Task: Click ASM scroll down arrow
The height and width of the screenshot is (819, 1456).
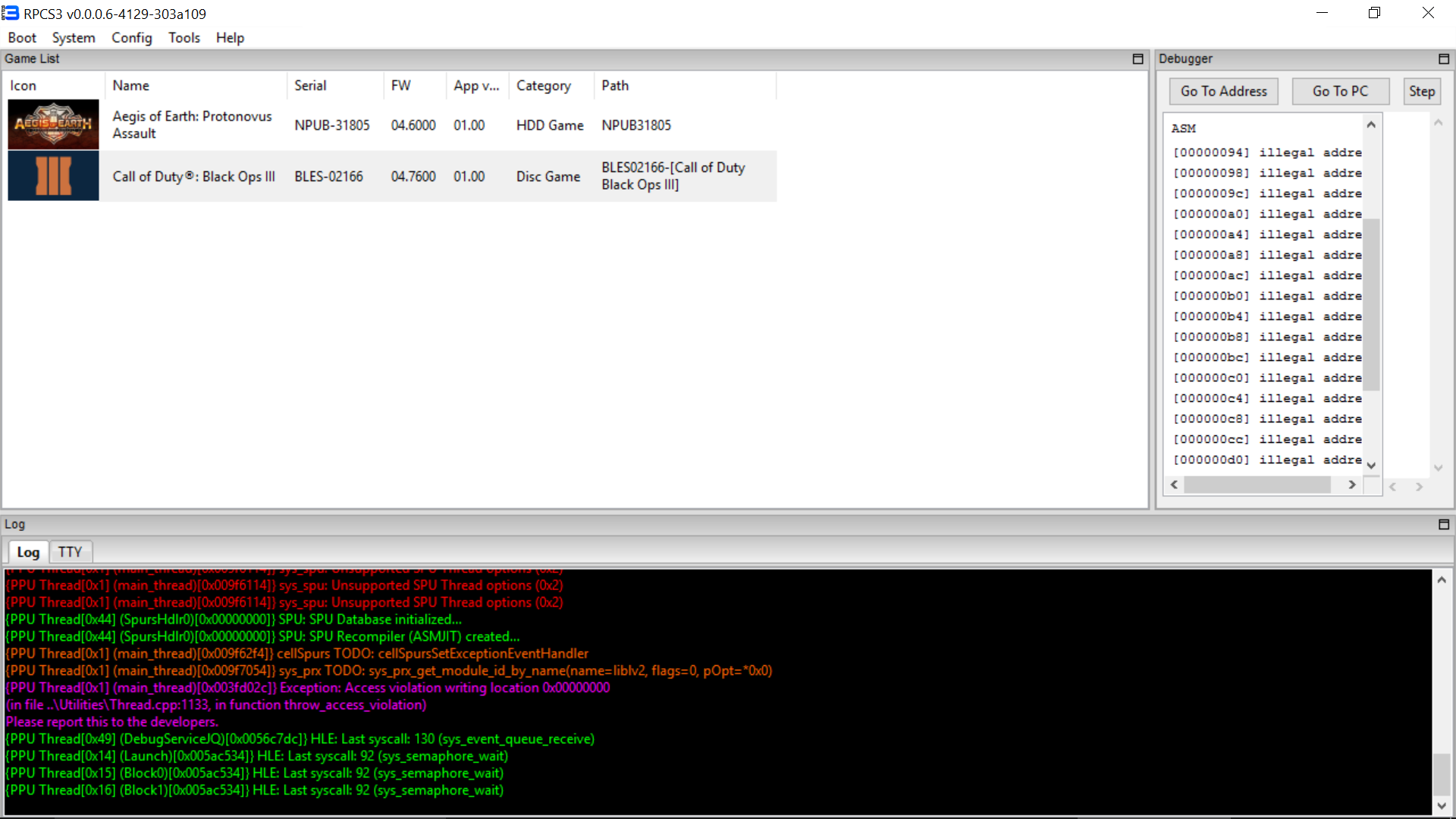Action: pyautogui.click(x=1371, y=466)
